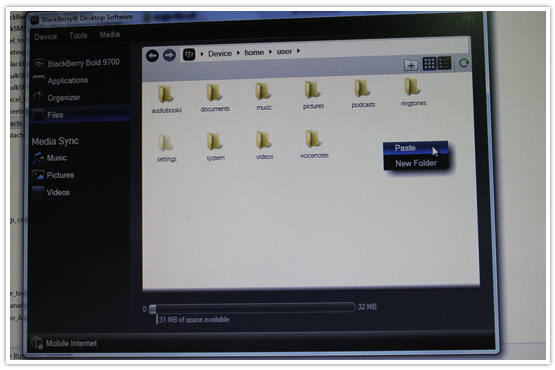Select Files in the sidebar
555x370 pixels.
(x=80, y=114)
